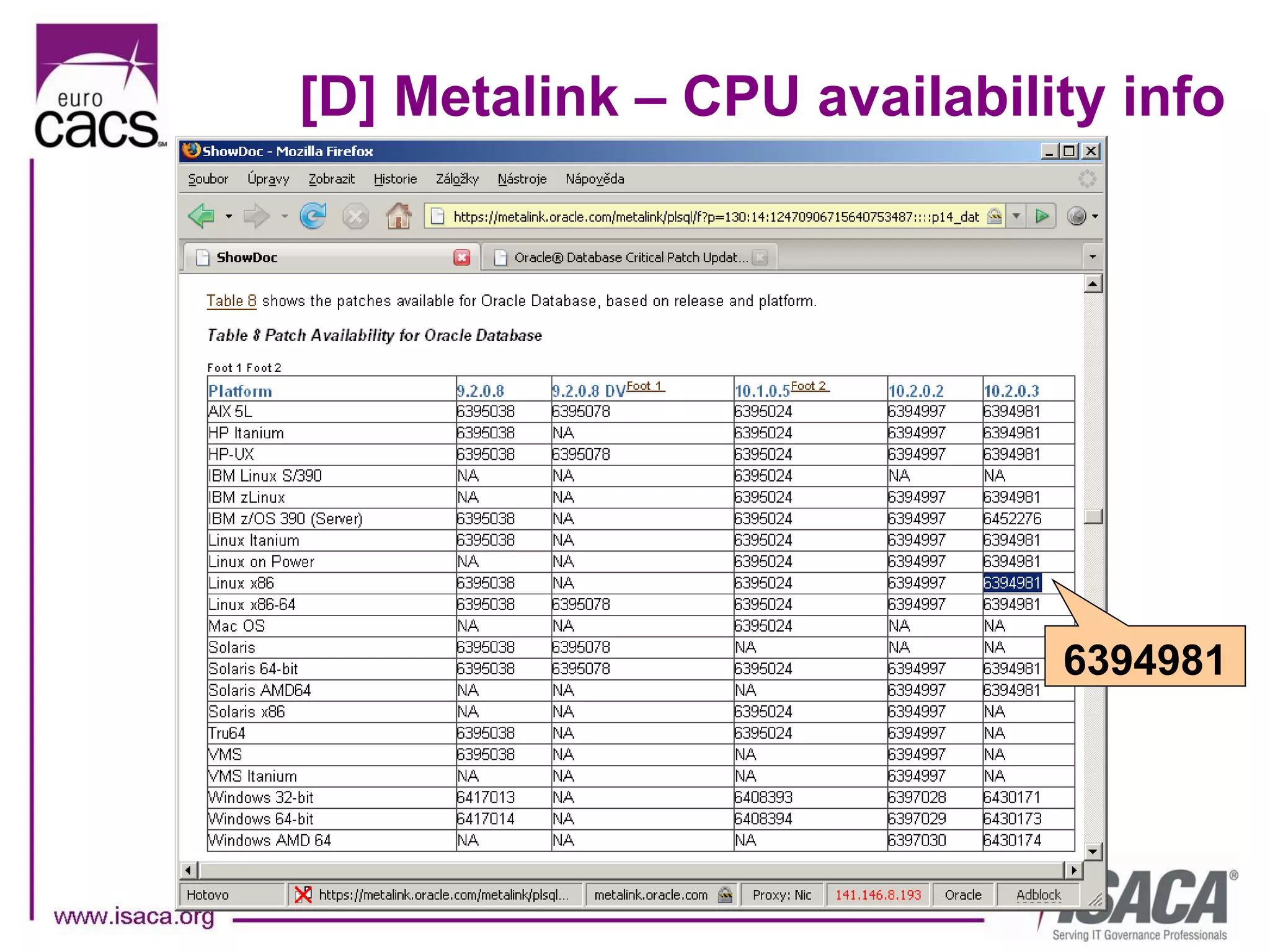Click 6408393 in the Windows 32-bit row
This screenshot has width=1270, height=952.
tap(763, 798)
